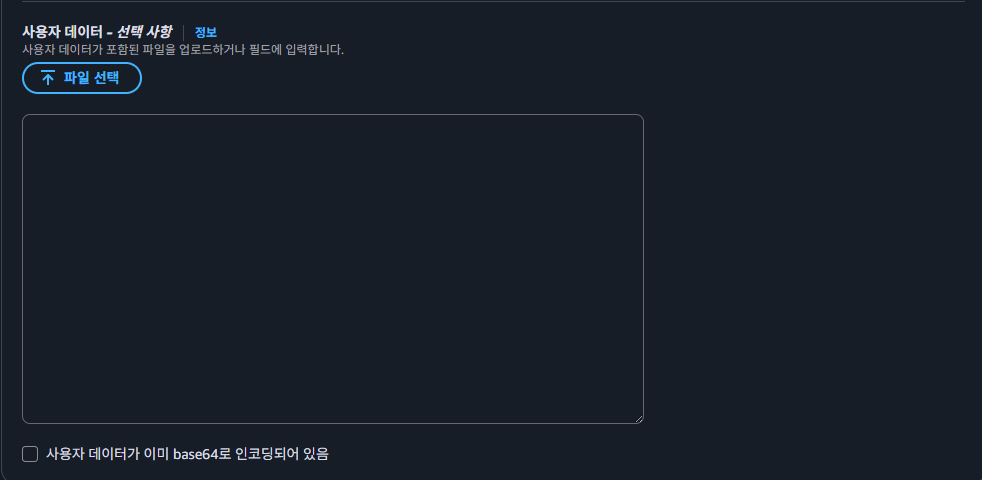Click the italic 선택 사항 text
The image size is (982, 480).
pyautogui.click(x=144, y=32)
